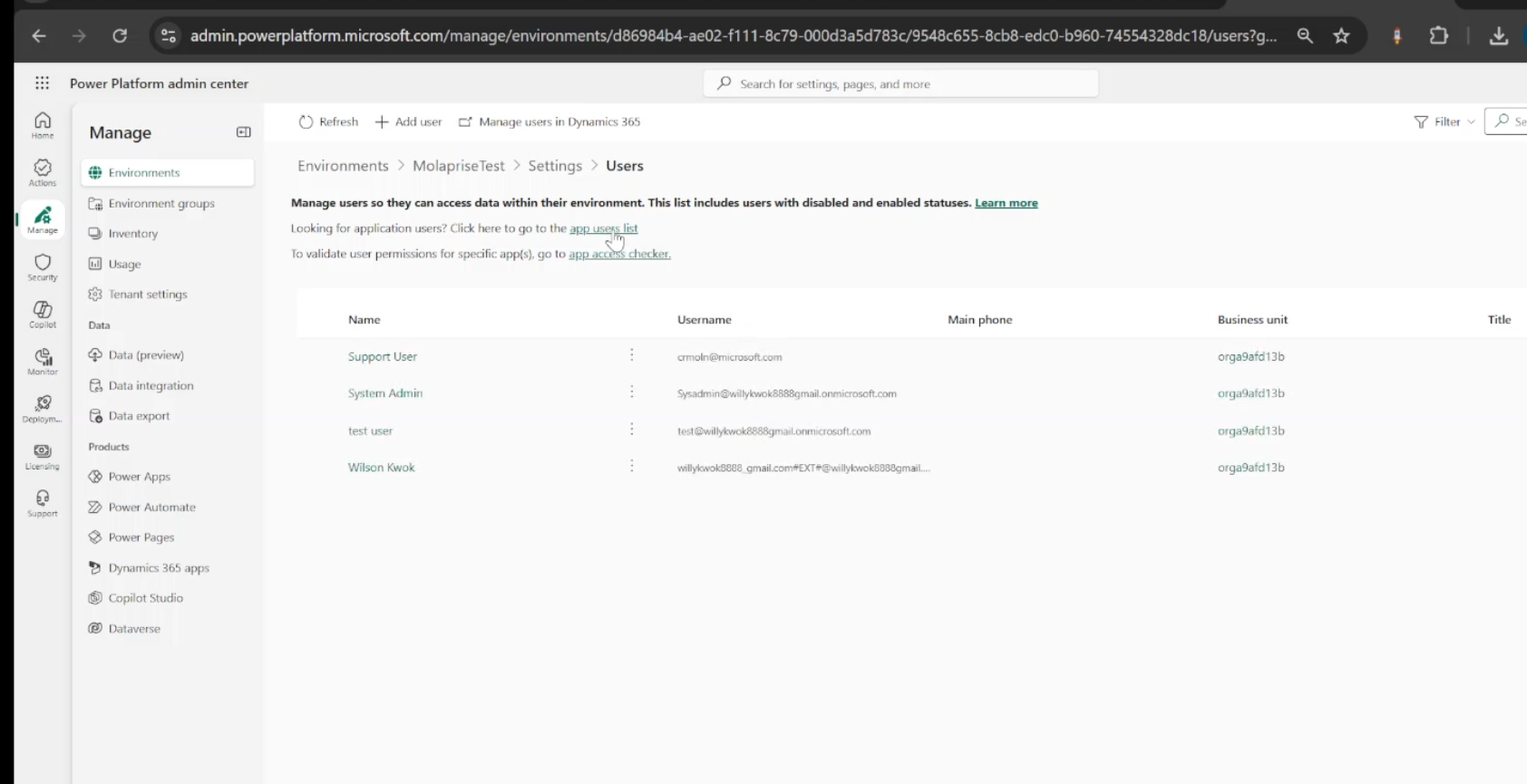
Task: Open Support in the left rail
Action: tap(43, 503)
